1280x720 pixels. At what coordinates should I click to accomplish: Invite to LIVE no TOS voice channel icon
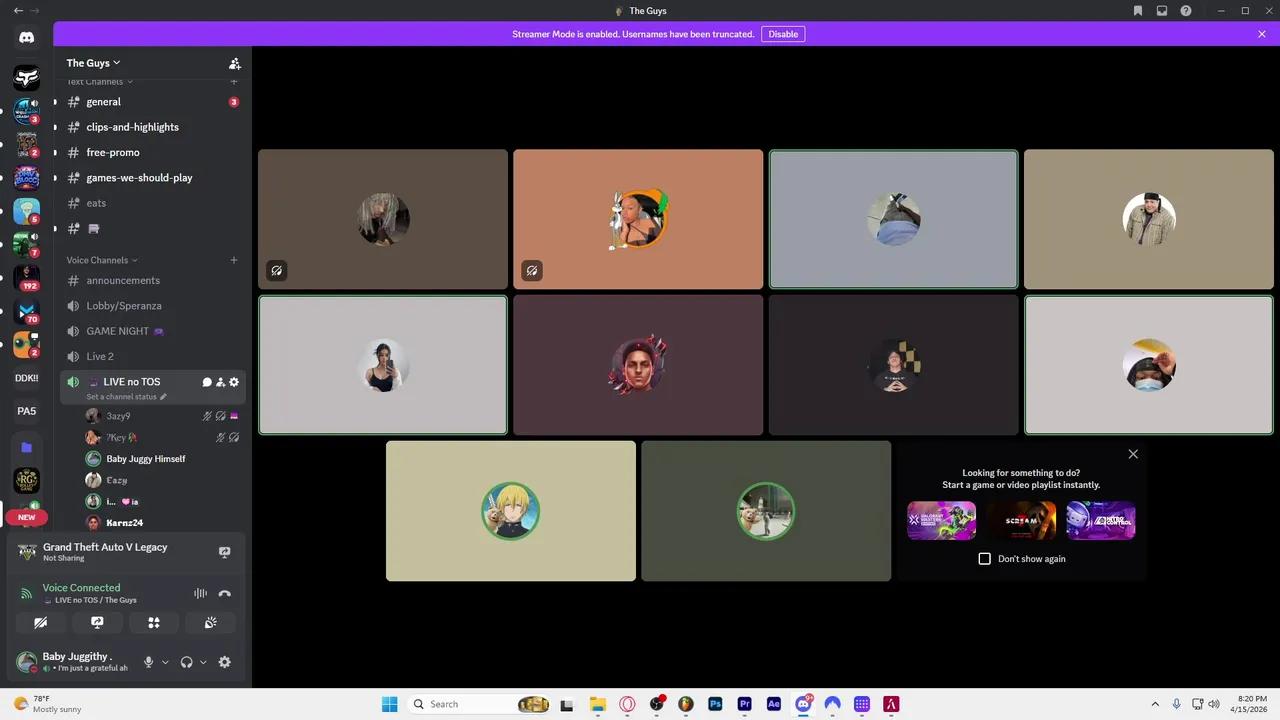[x=221, y=382]
